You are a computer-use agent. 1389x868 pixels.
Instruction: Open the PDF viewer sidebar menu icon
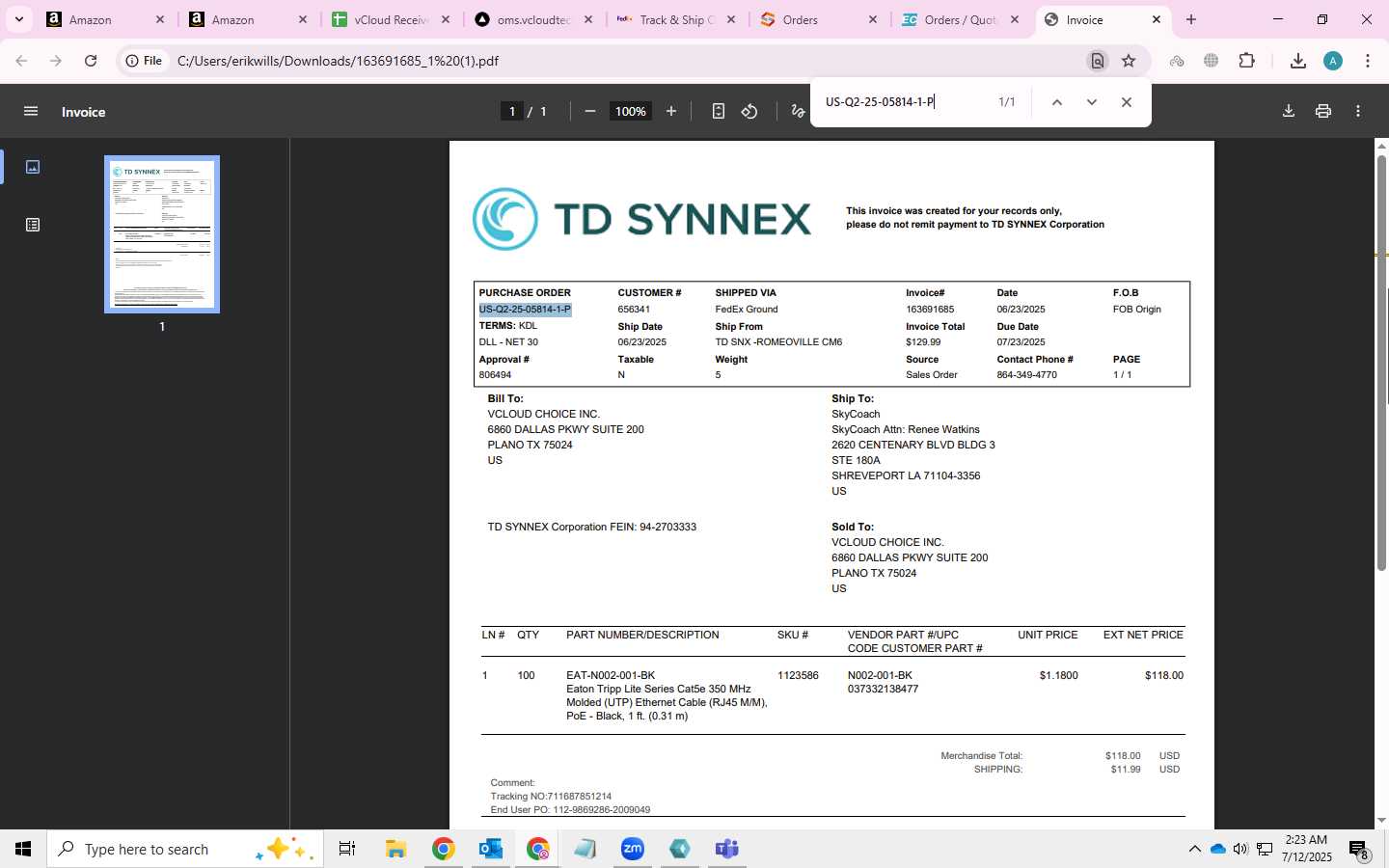click(31, 112)
